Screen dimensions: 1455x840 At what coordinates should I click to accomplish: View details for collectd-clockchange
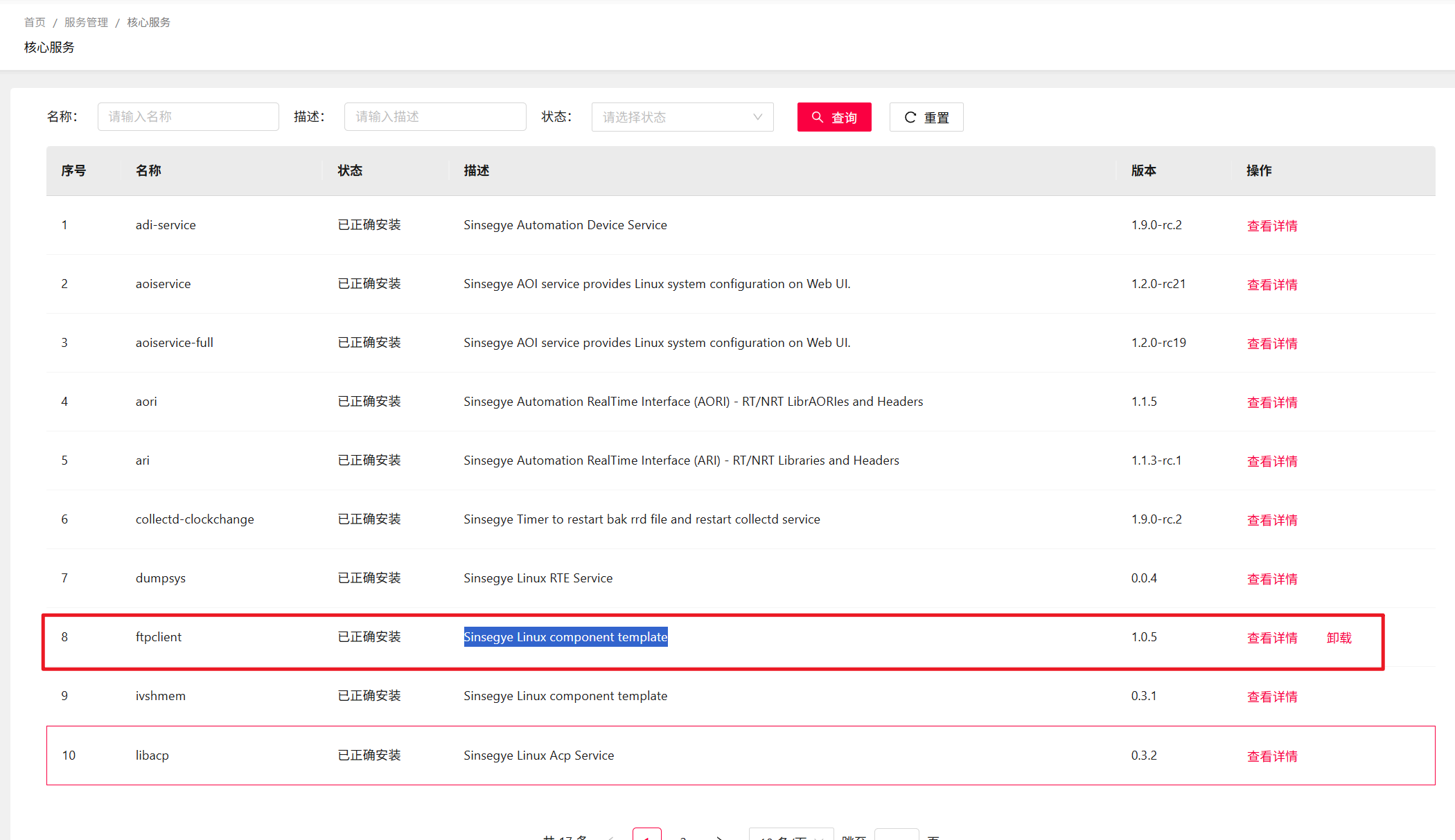[x=1272, y=520]
